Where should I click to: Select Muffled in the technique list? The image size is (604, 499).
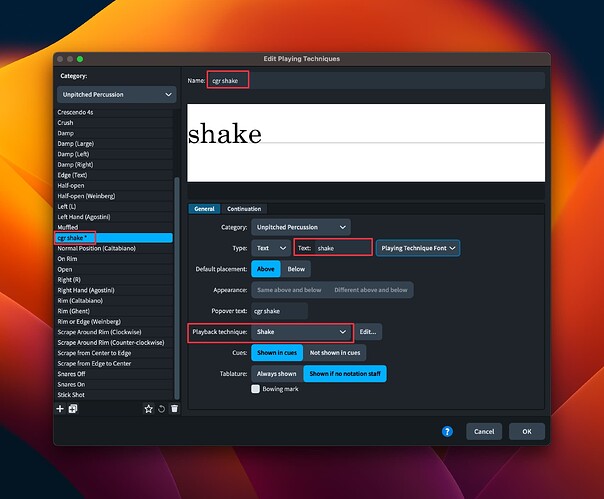coord(114,227)
